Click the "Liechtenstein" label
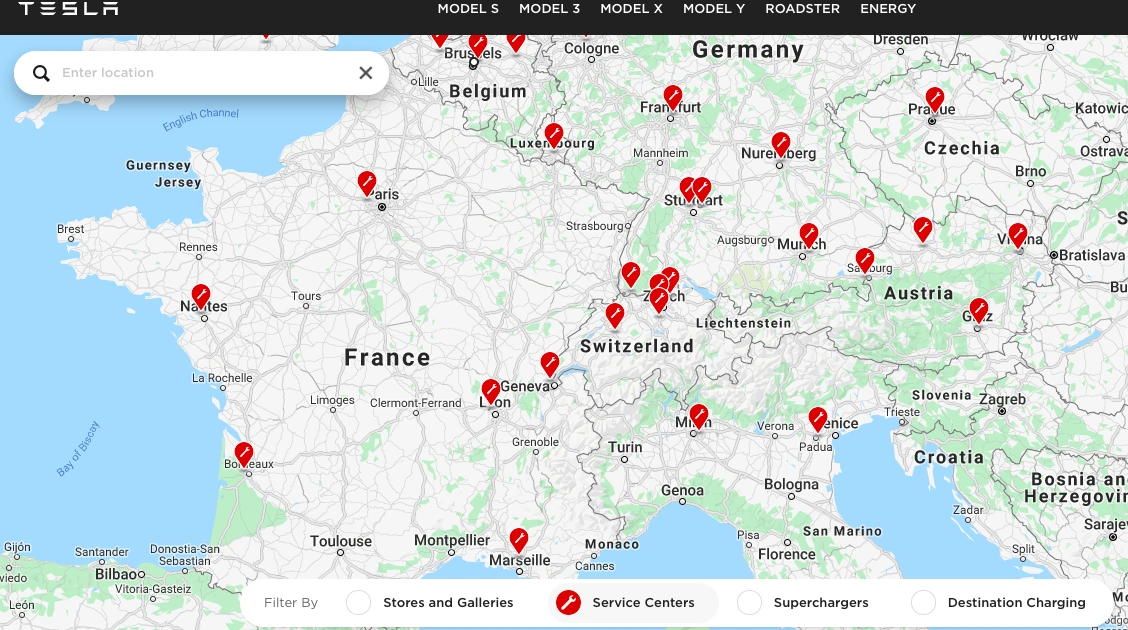The width and height of the screenshot is (1128, 630). coord(744,323)
